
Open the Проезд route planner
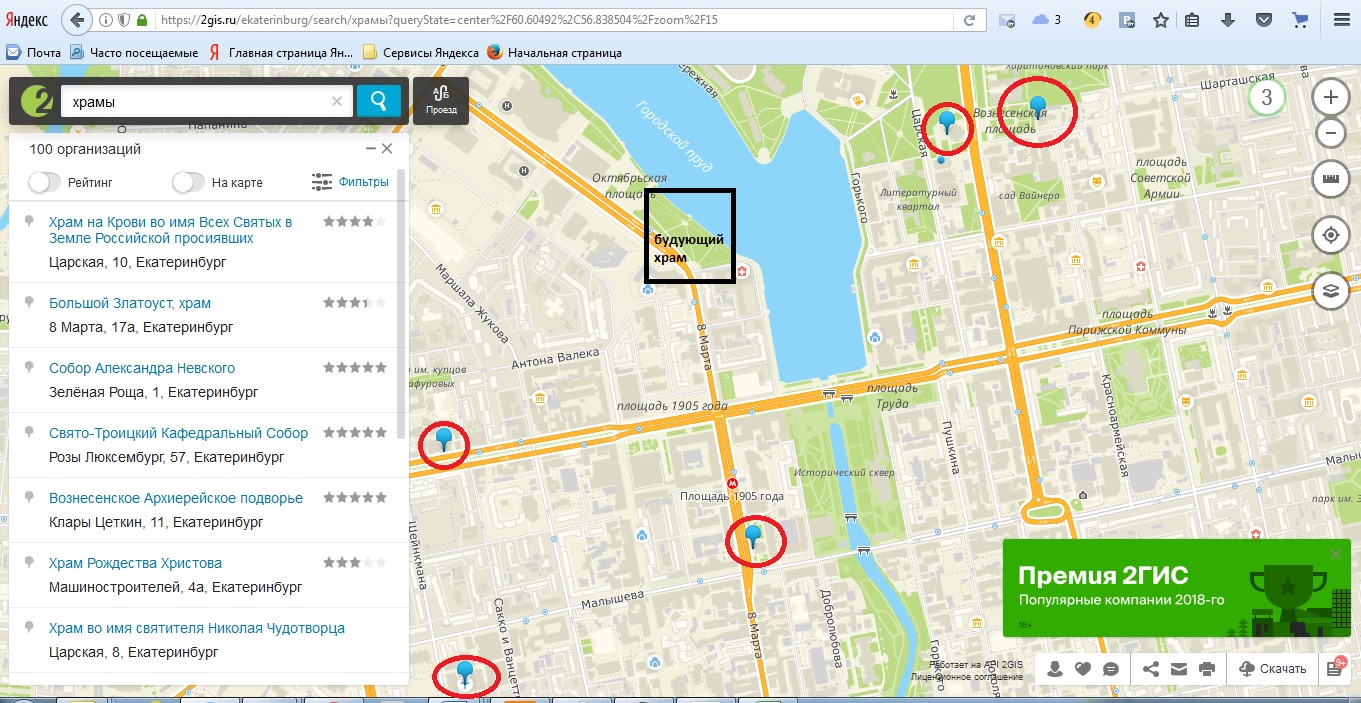[x=441, y=101]
